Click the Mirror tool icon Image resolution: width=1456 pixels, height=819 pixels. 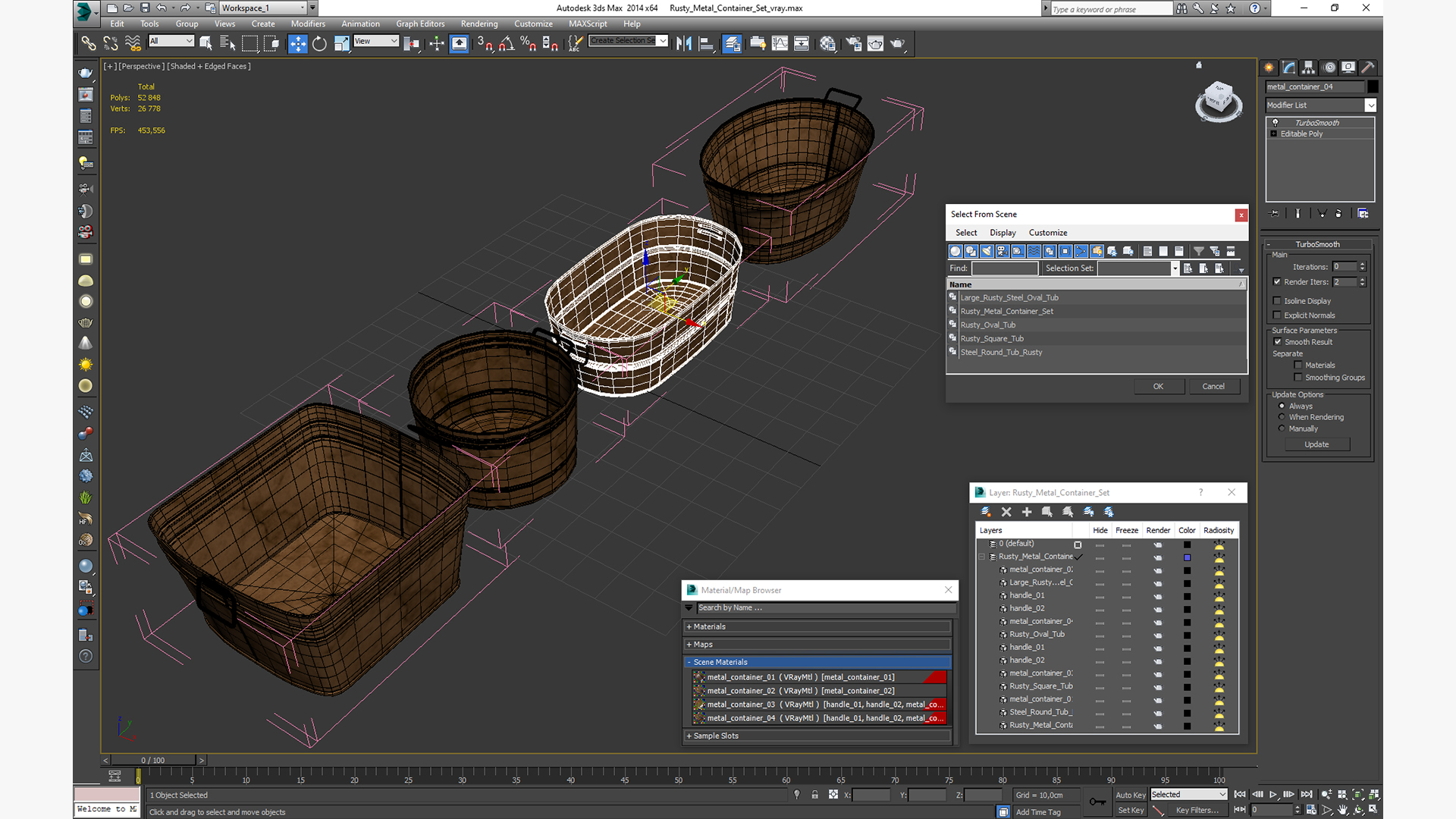point(684,43)
